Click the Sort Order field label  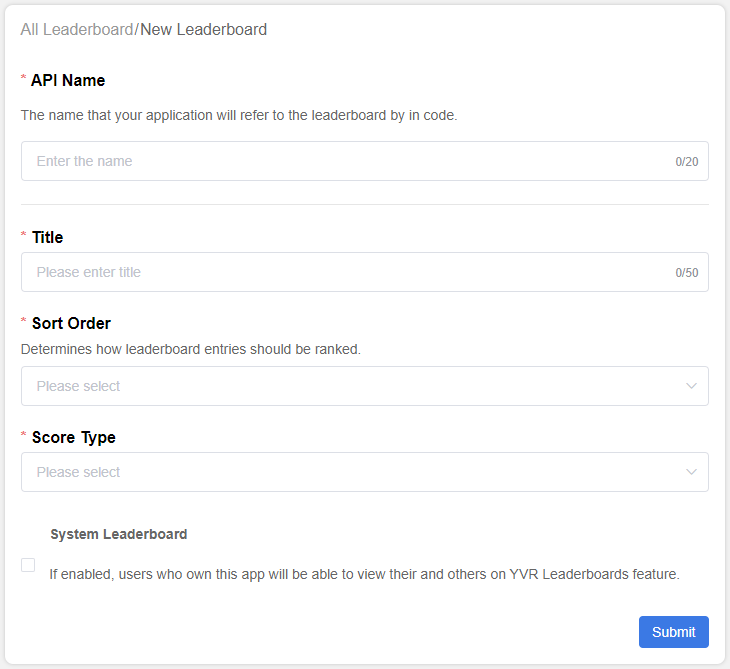point(71,323)
